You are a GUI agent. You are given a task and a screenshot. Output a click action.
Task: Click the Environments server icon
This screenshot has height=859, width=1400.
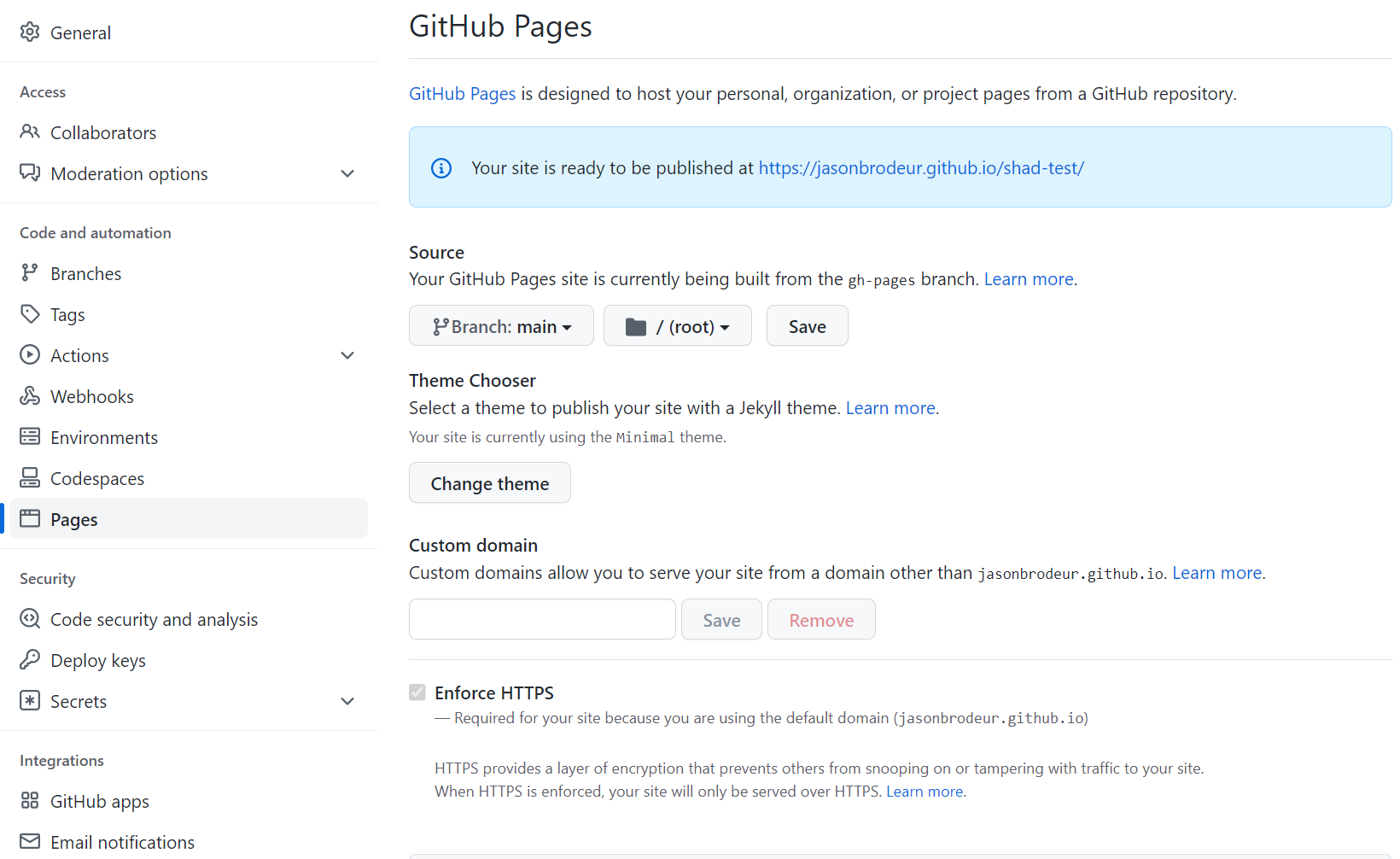click(30, 437)
